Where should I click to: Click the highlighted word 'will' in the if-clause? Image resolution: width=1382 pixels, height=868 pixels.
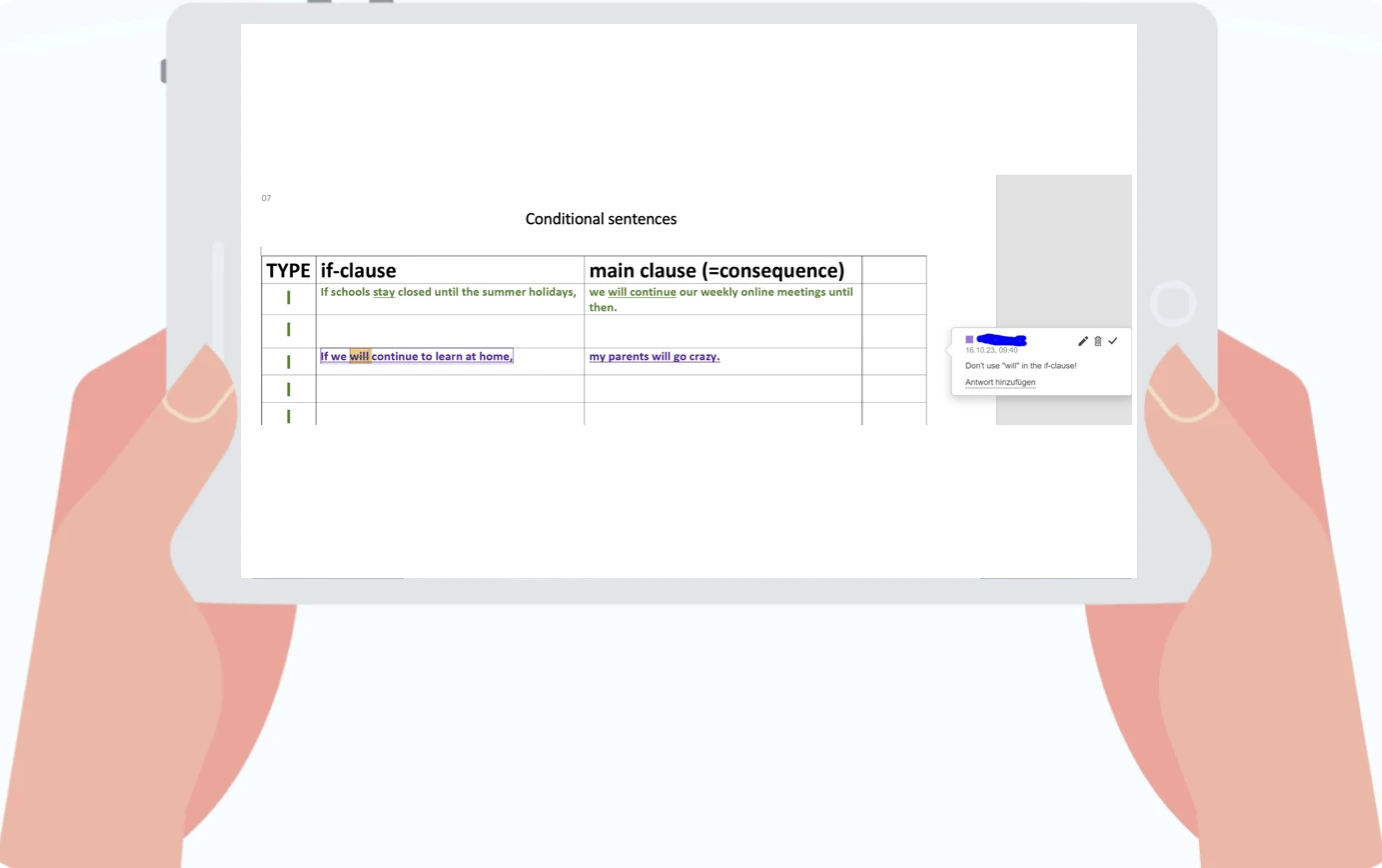tap(360, 356)
